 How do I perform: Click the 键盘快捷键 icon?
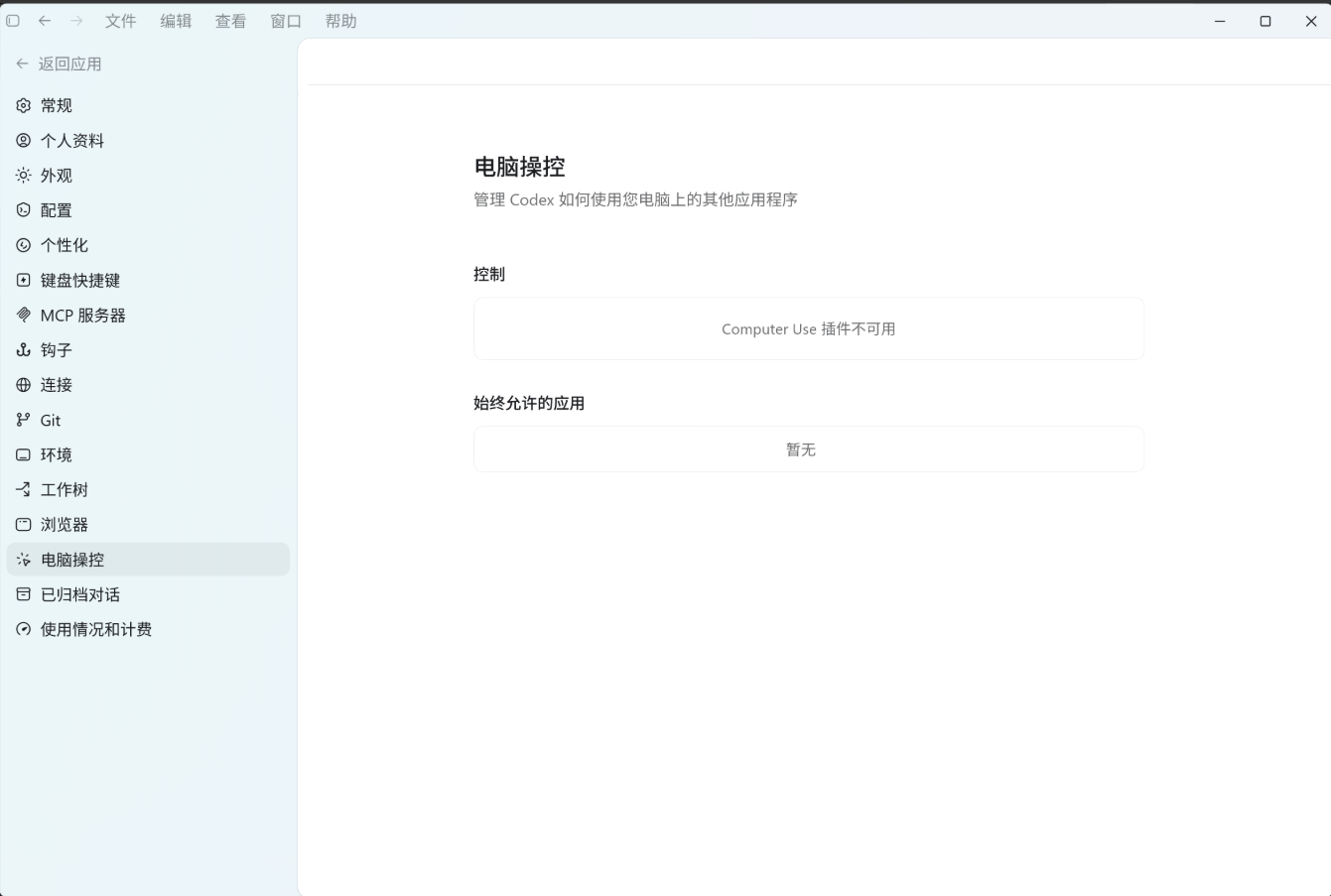point(24,280)
